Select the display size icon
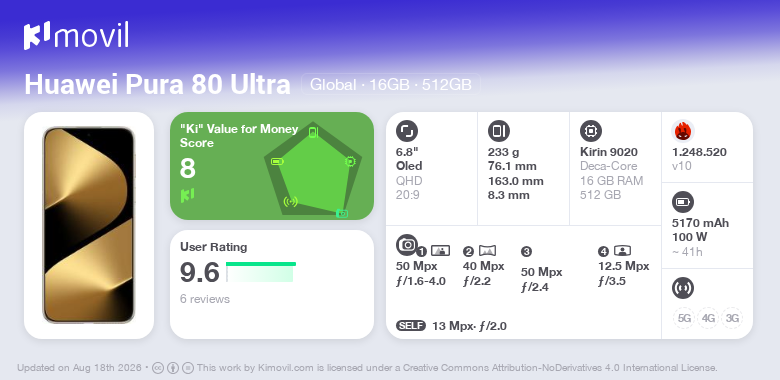The width and height of the screenshot is (780, 380). coord(407,131)
